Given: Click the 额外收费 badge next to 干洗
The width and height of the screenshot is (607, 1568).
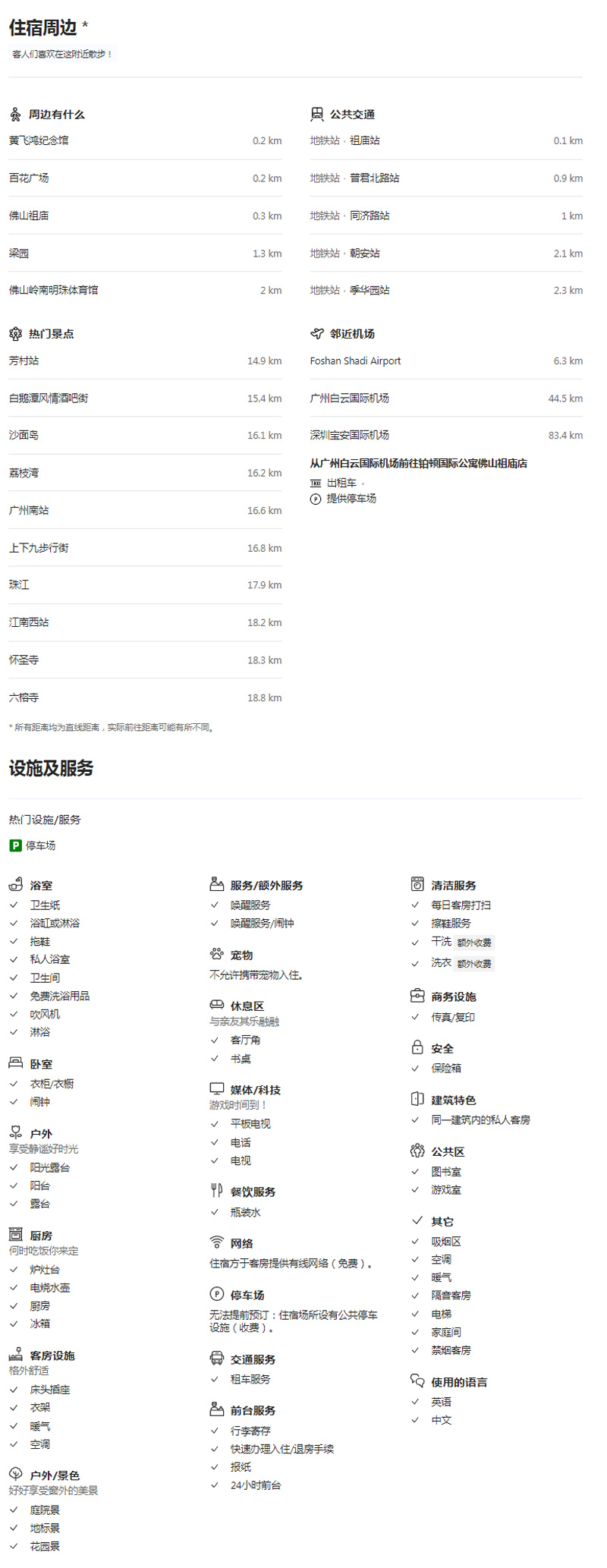Looking at the screenshot, I should tap(474, 943).
